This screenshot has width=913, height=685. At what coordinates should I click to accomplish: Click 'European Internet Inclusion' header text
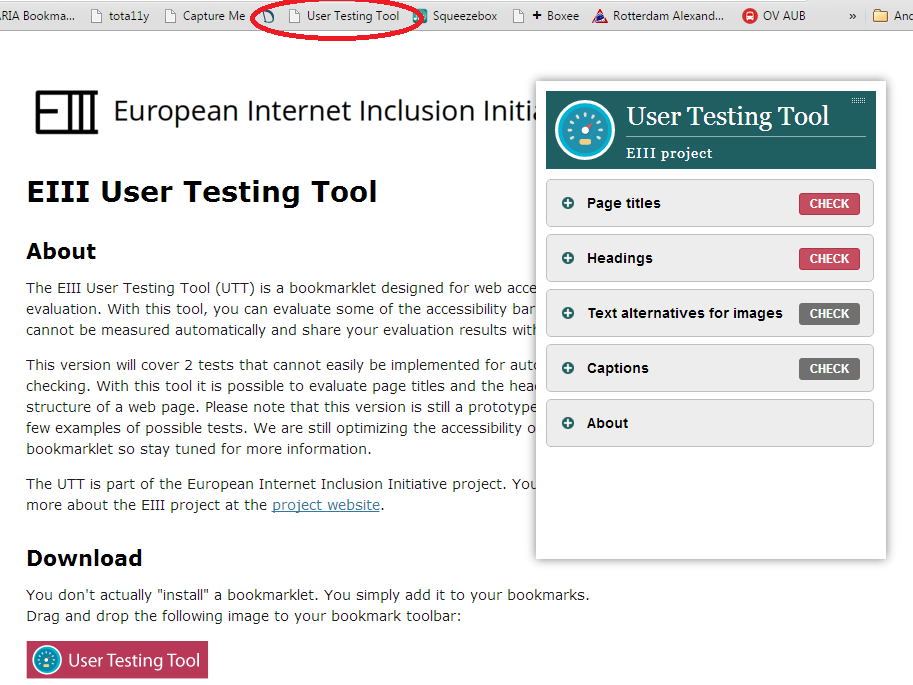click(x=325, y=111)
